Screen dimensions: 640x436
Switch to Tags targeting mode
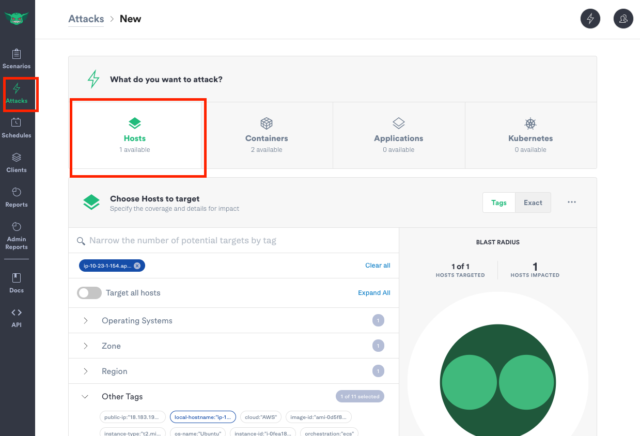tap(499, 202)
